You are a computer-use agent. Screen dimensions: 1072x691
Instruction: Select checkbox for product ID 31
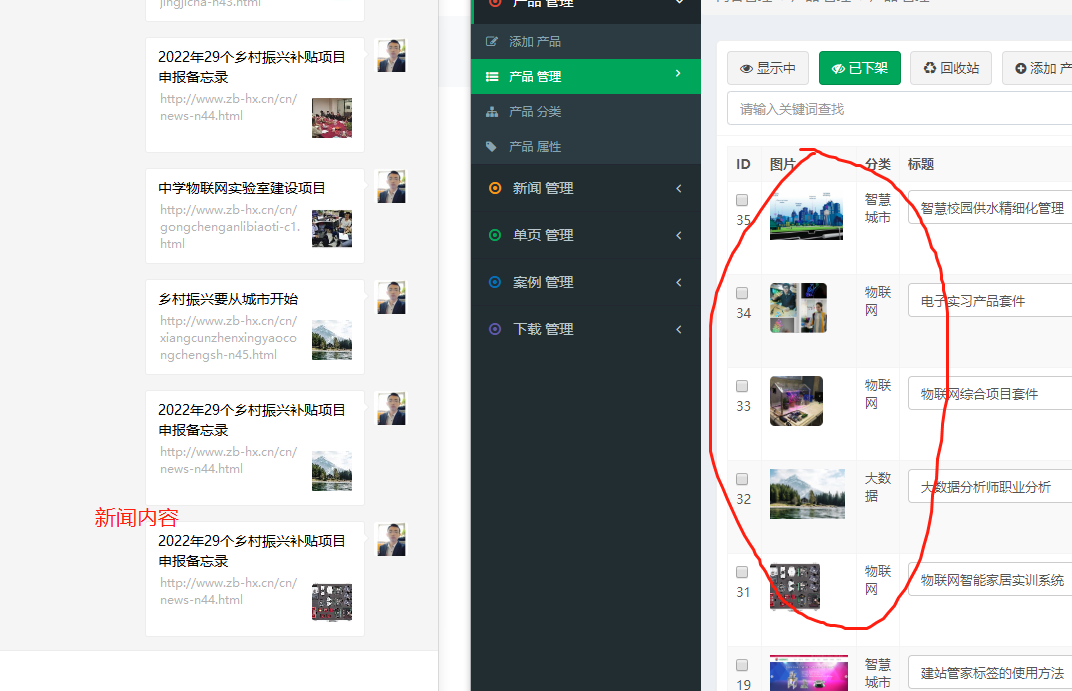click(x=742, y=572)
